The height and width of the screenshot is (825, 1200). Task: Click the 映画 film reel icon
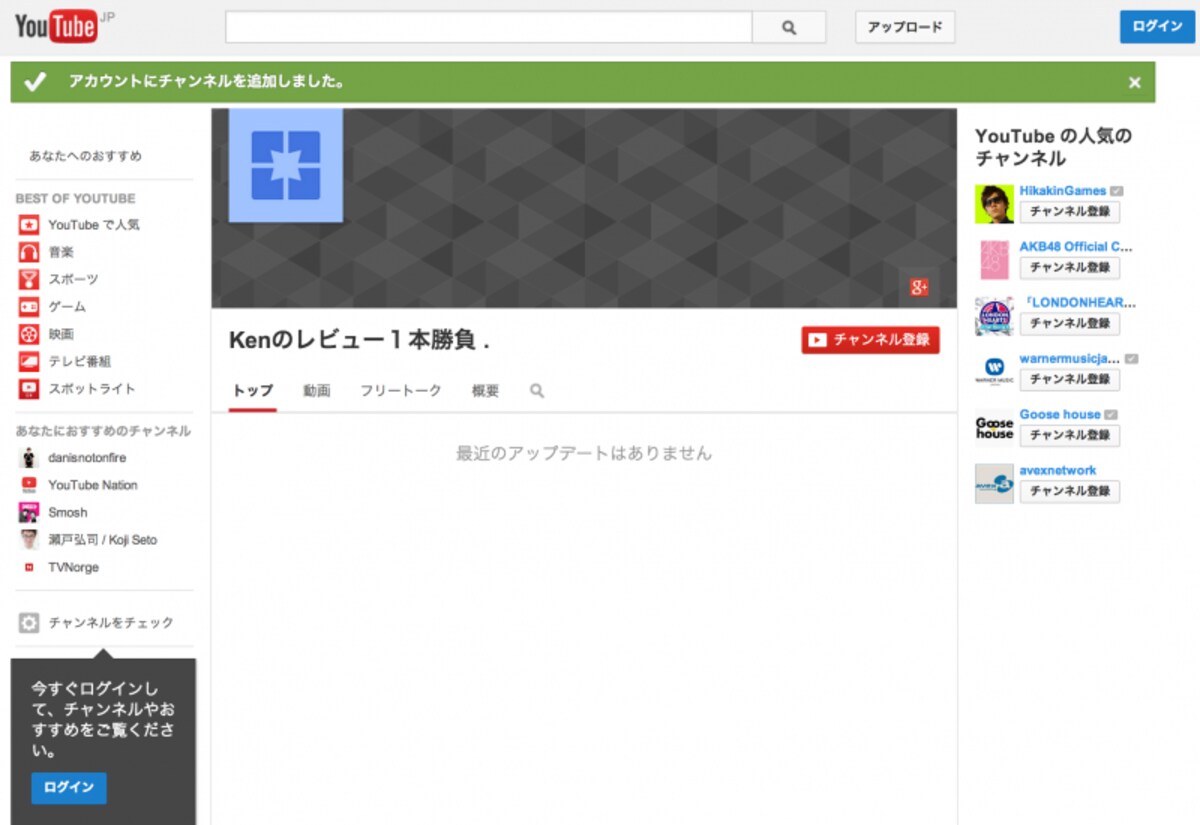(x=29, y=334)
